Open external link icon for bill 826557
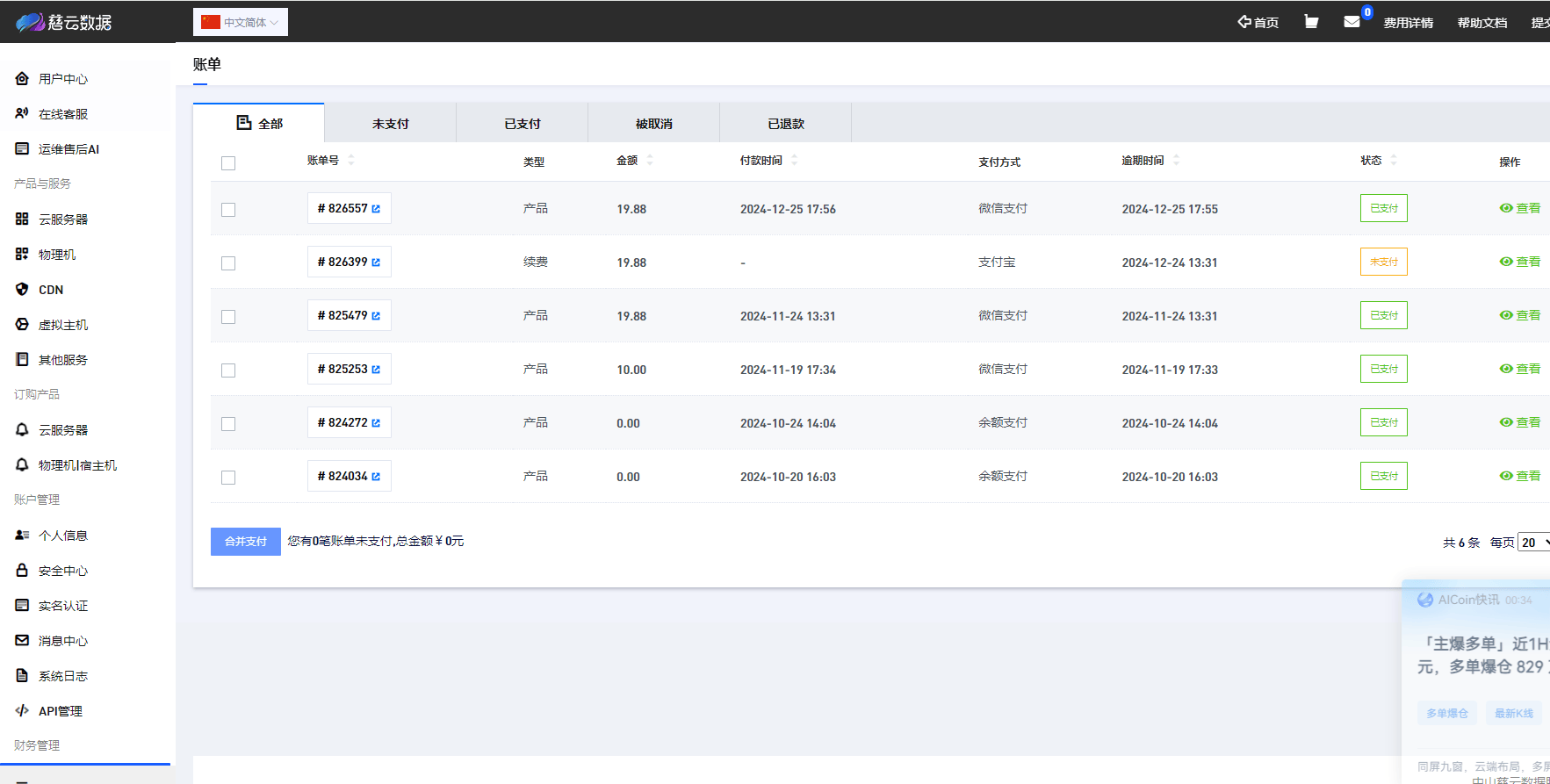Viewport: 1550px width, 784px height. [376, 209]
